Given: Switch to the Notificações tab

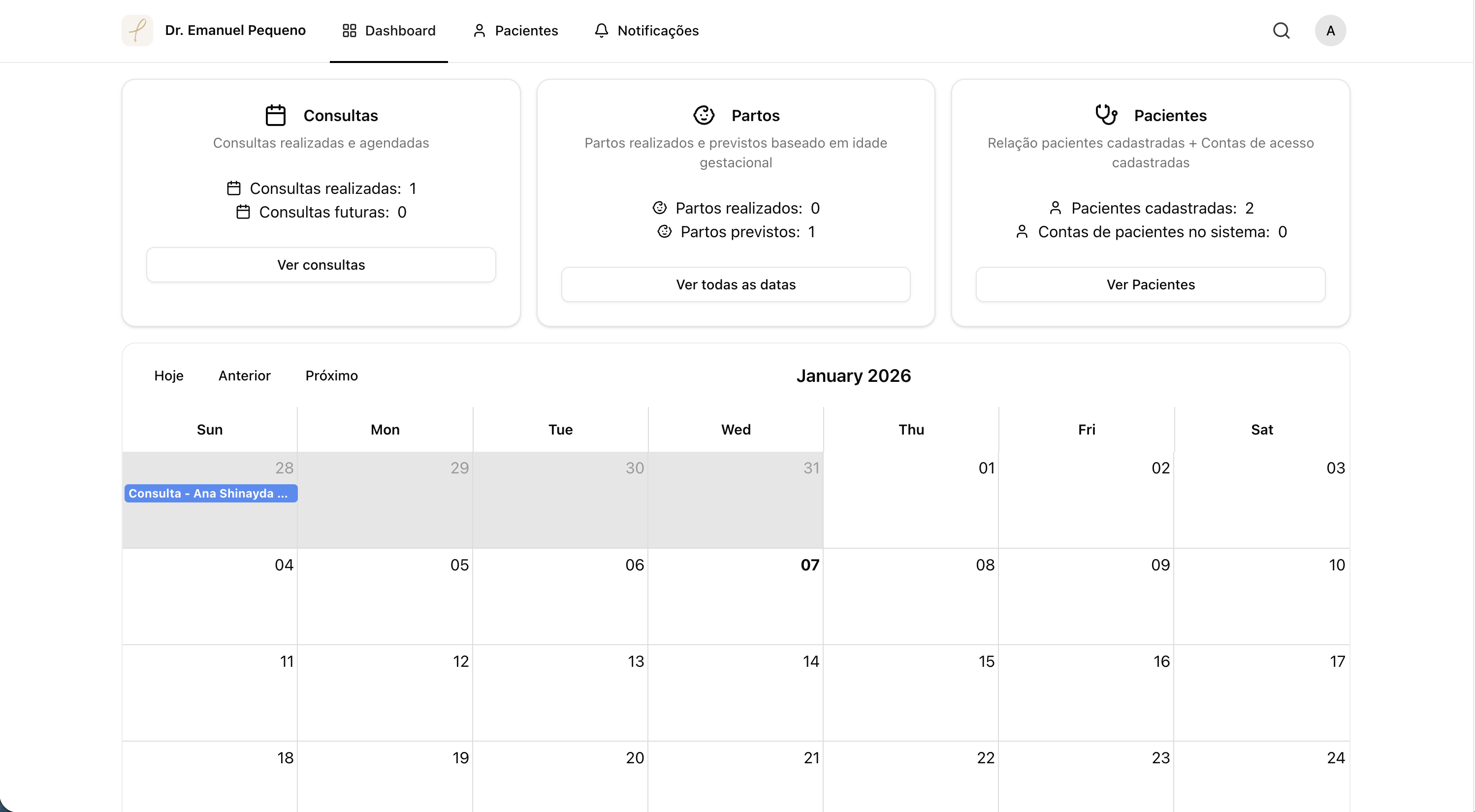Looking at the screenshot, I should click(x=647, y=31).
